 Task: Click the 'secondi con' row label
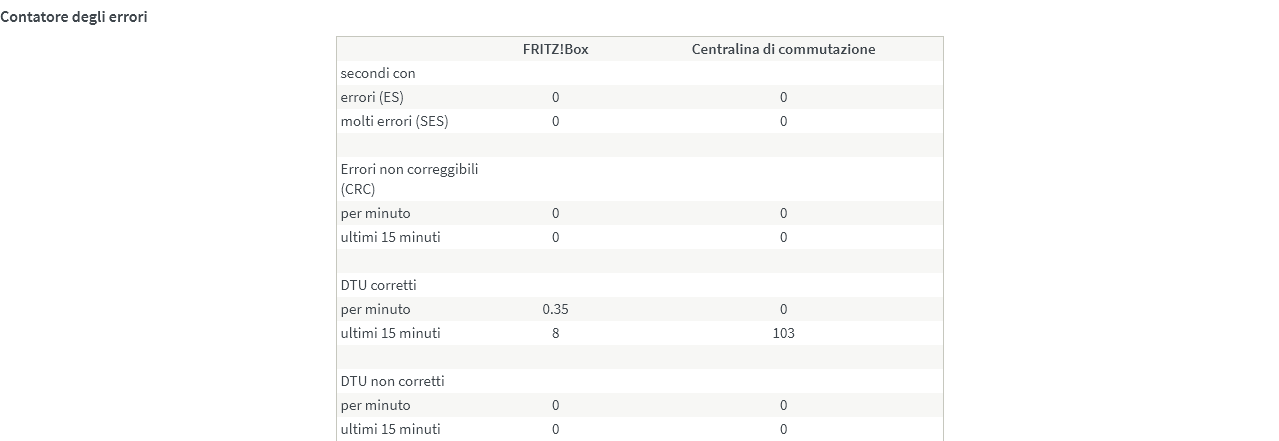pyautogui.click(x=378, y=73)
